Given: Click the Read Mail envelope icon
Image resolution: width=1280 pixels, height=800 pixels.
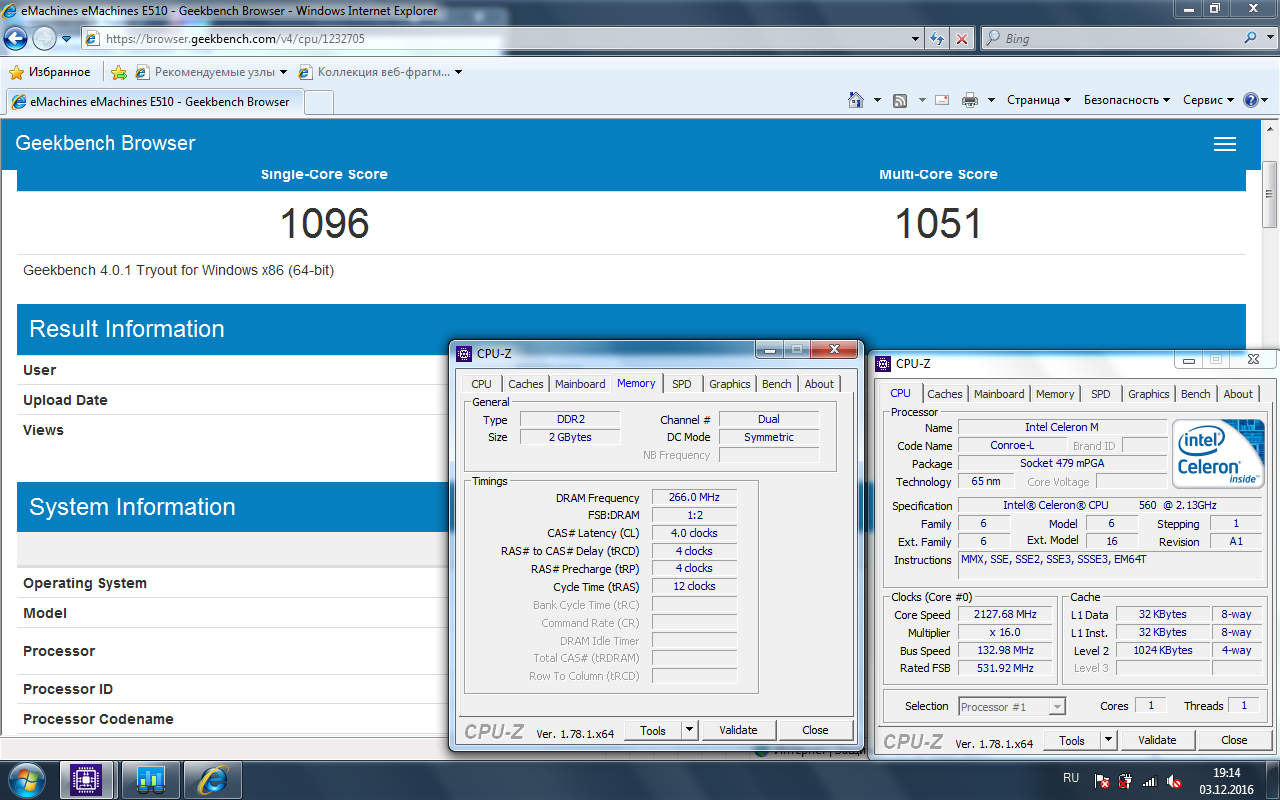Looking at the screenshot, I should pos(942,100).
